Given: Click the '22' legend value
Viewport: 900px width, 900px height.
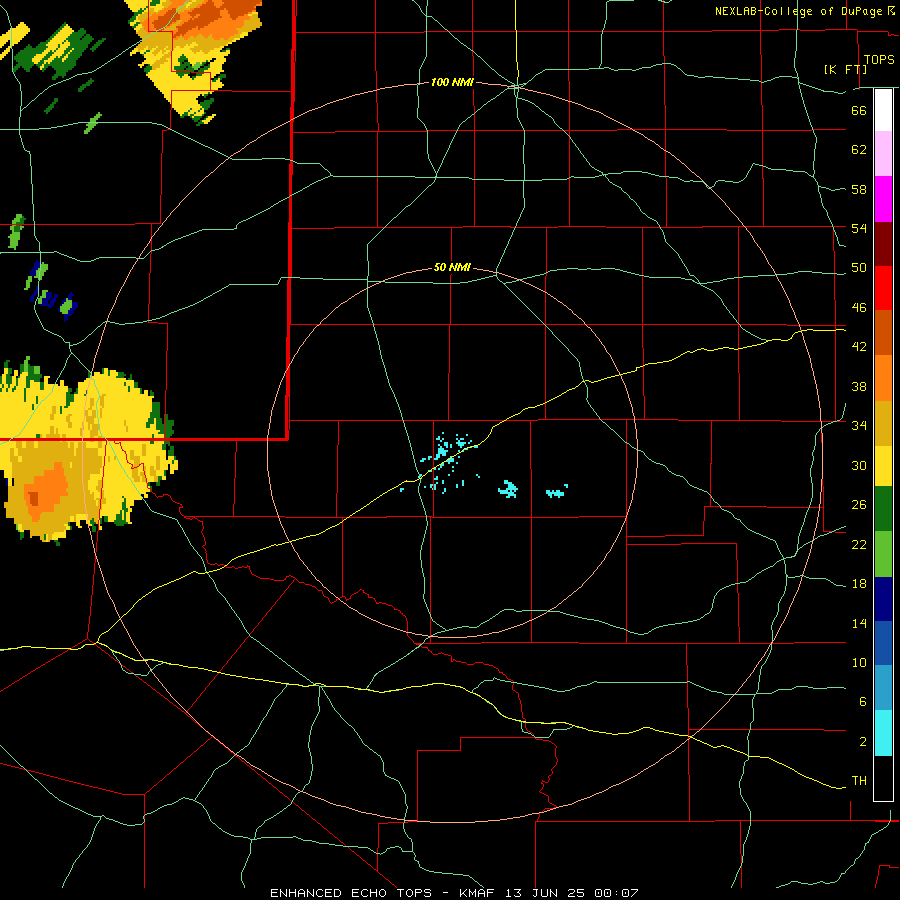Looking at the screenshot, I should tap(859, 544).
